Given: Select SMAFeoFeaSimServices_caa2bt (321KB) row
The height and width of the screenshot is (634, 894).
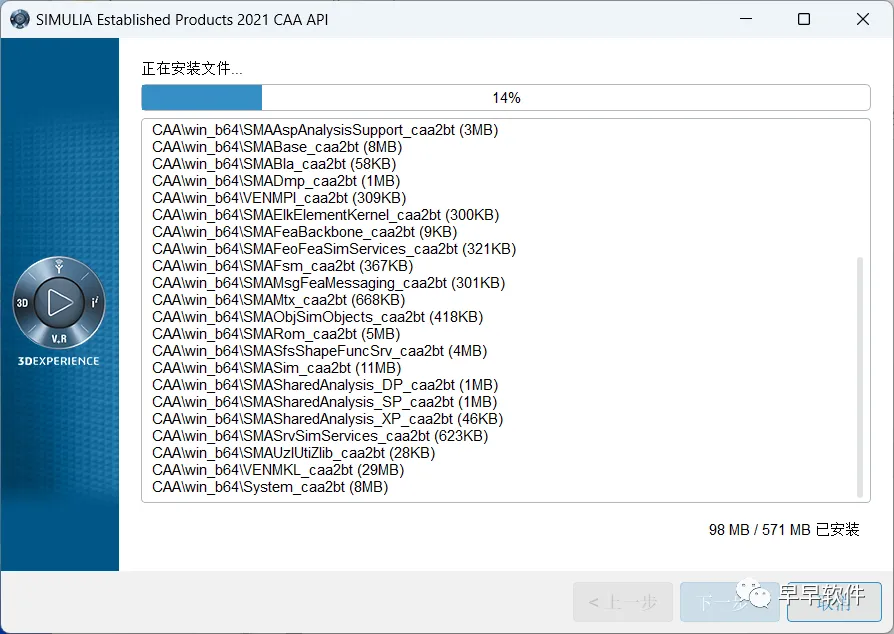Looking at the screenshot, I should pos(334,249).
